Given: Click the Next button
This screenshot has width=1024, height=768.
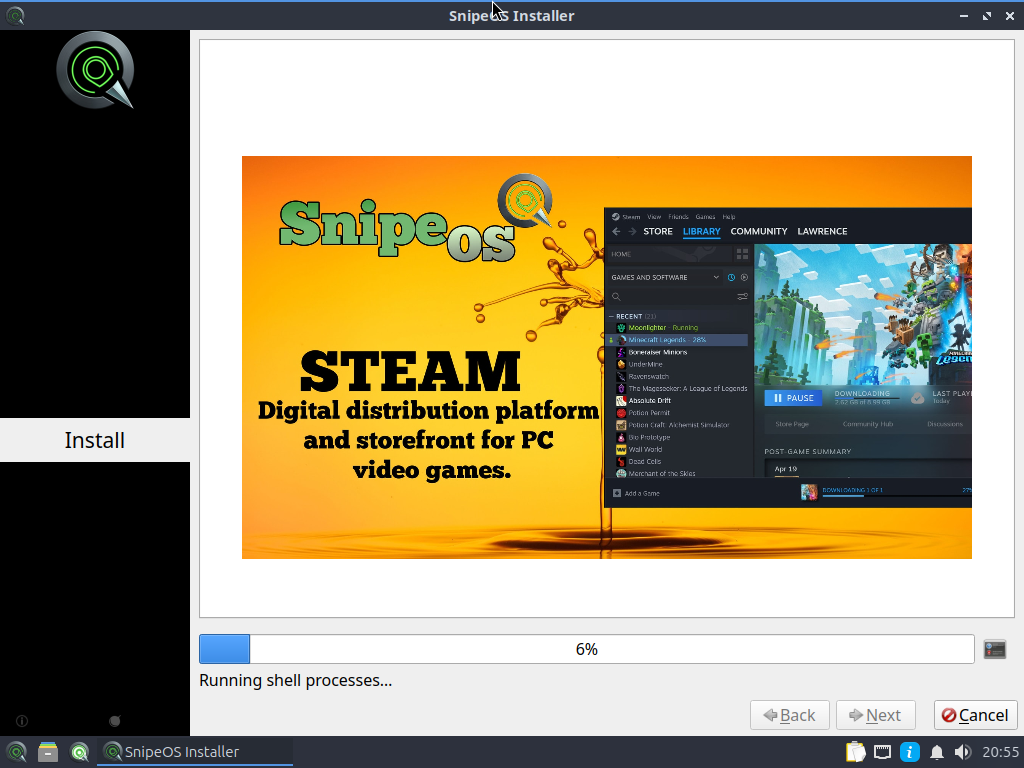Looking at the screenshot, I should 876,715.
